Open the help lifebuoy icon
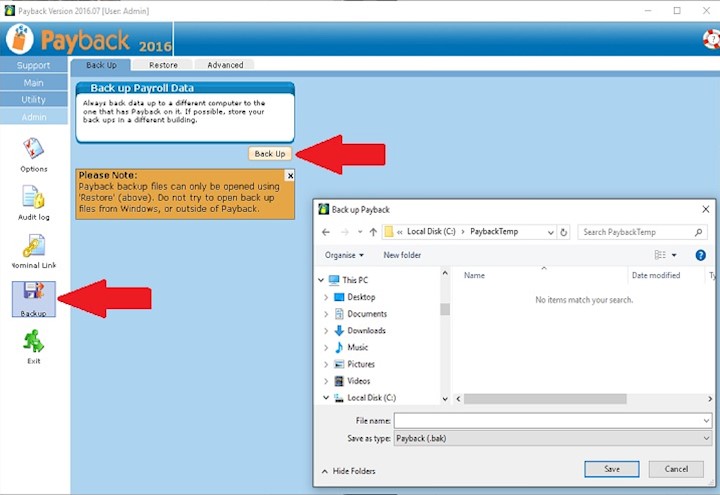The height and width of the screenshot is (495, 720). point(711,40)
